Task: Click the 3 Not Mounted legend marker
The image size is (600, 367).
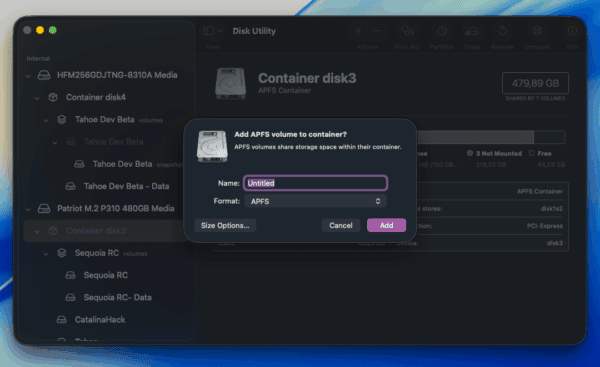Action: pos(470,153)
